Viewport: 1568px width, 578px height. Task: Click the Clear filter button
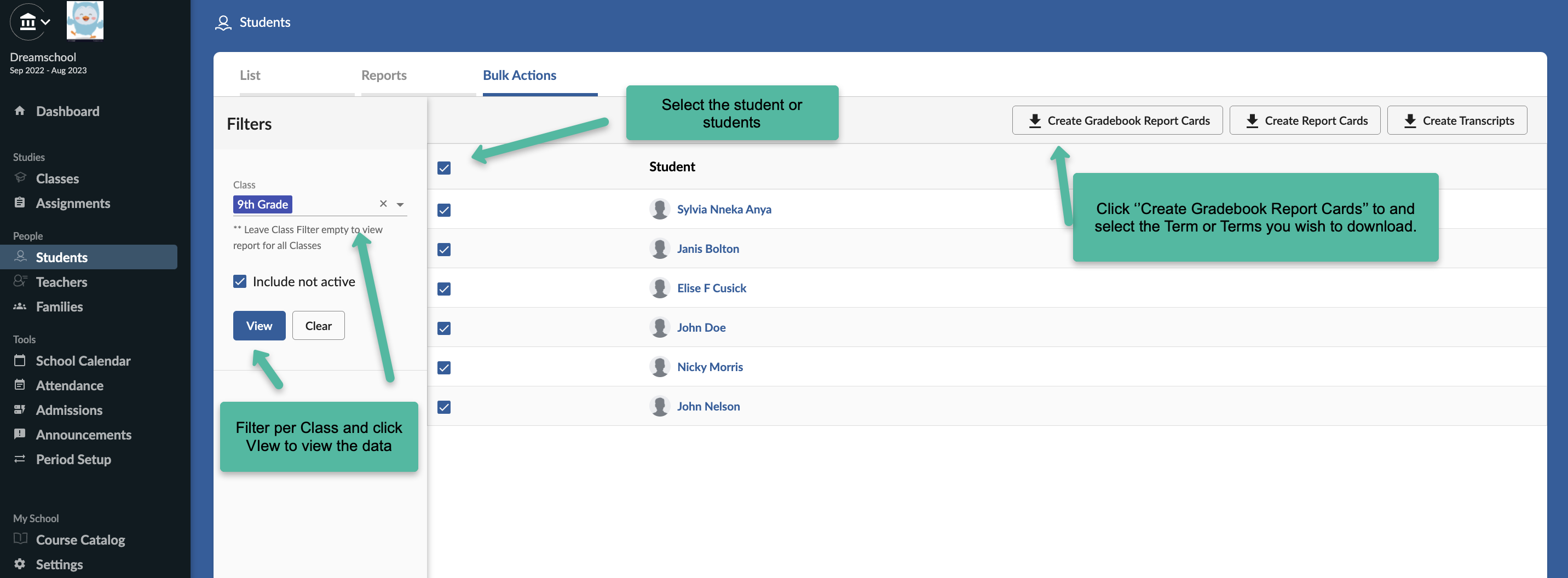[x=318, y=326]
